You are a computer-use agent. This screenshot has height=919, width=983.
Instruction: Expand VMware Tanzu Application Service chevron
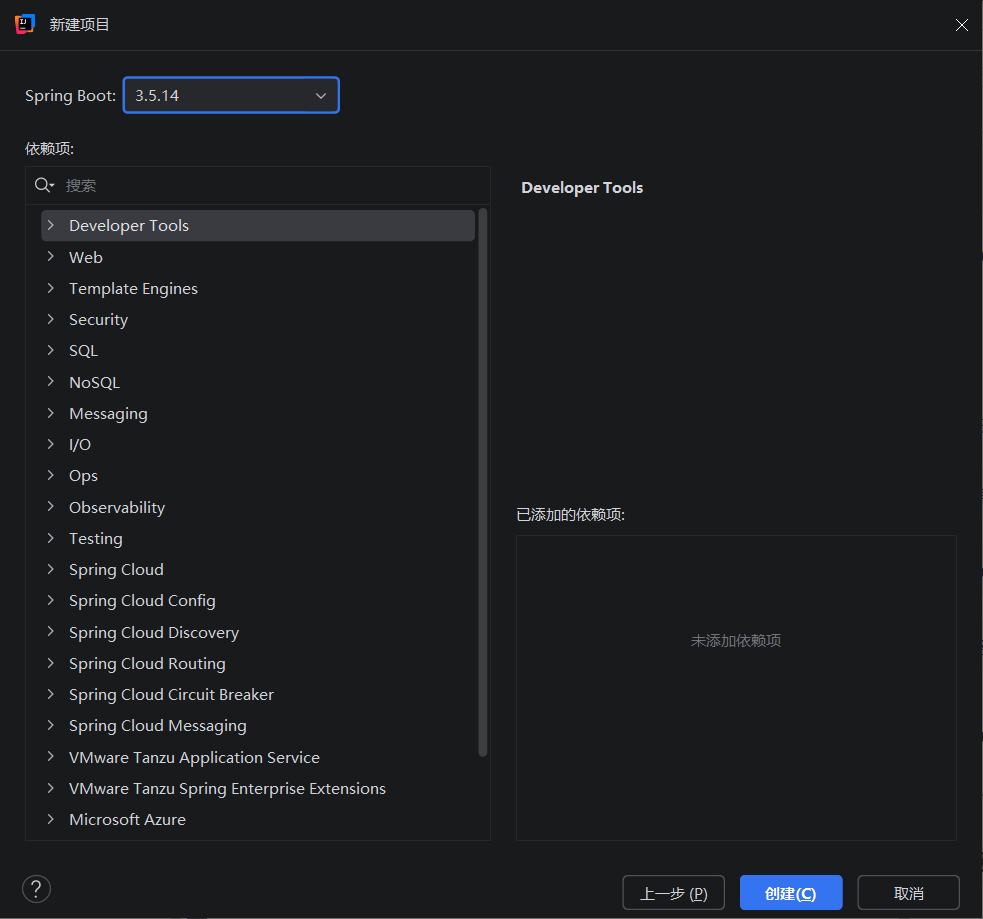click(51, 757)
